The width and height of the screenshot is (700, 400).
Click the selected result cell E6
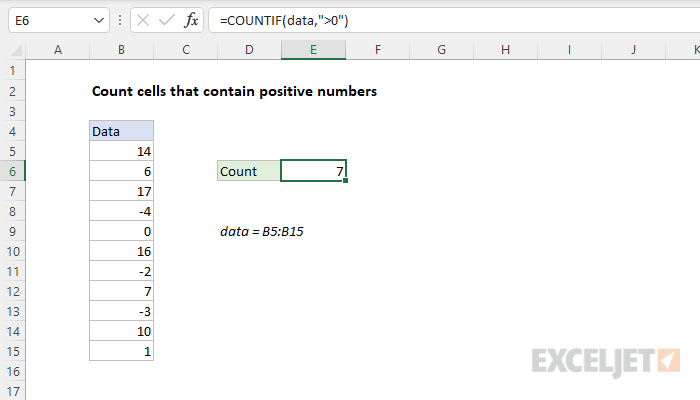click(x=313, y=171)
